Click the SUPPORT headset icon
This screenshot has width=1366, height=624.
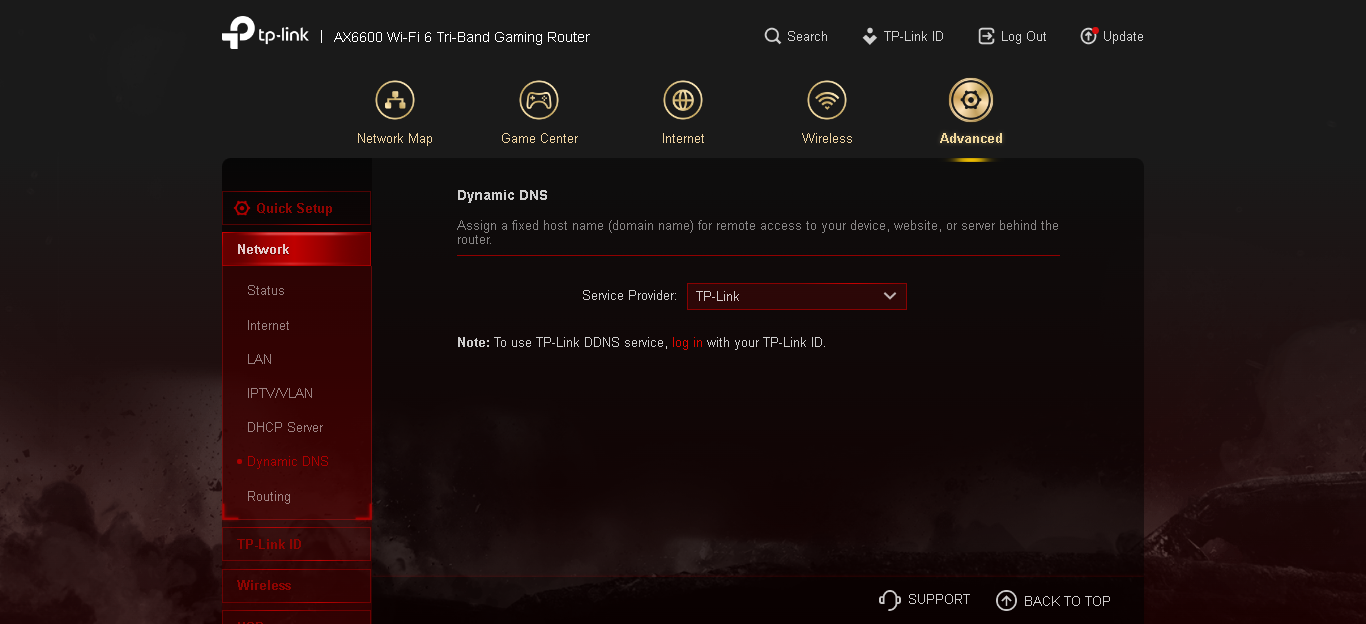tap(889, 600)
